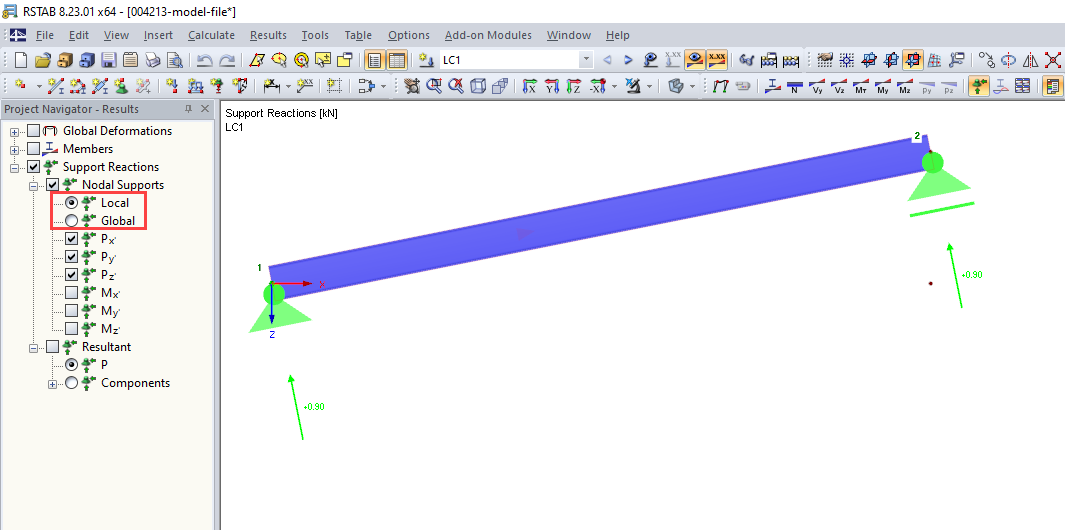Open the Results menu
The height and width of the screenshot is (530, 1065).
pyautogui.click(x=268, y=35)
